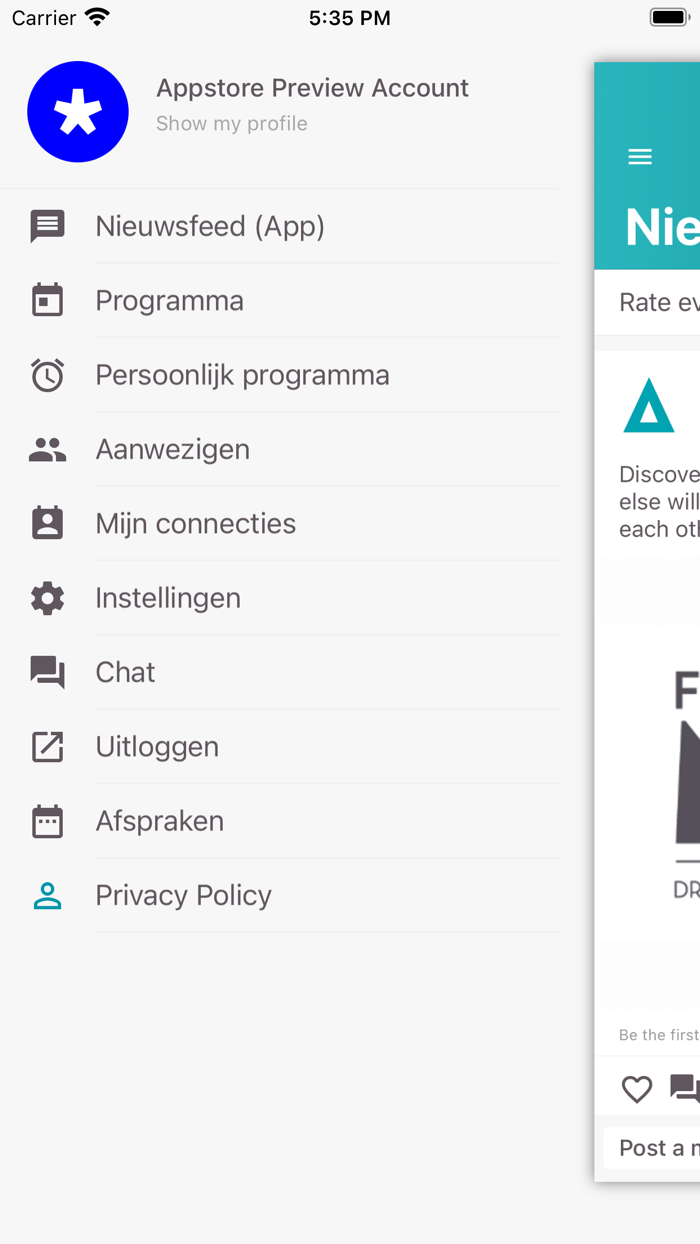Tap the Aanwezigen people icon
Image resolution: width=700 pixels, height=1244 pixels.
[47, 450]
